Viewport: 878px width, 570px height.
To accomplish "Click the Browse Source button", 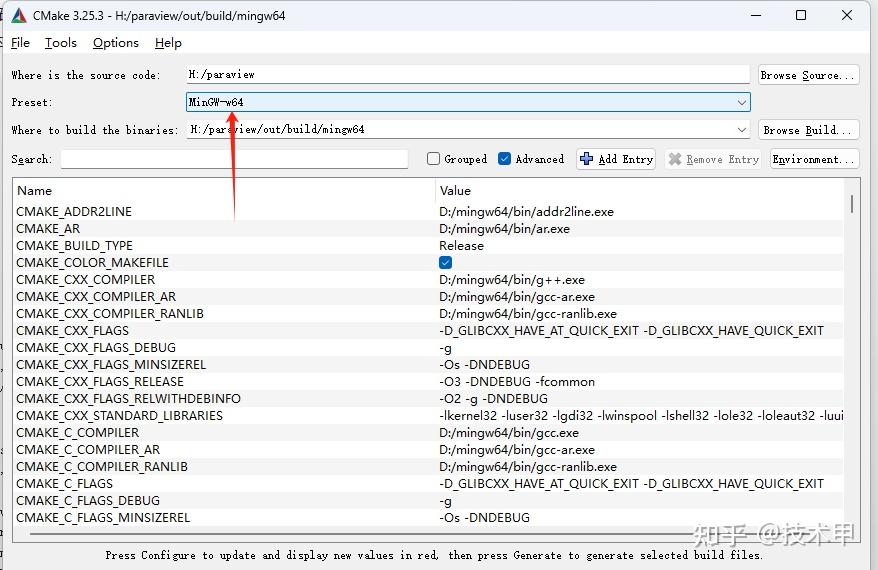I will [809, 75].
